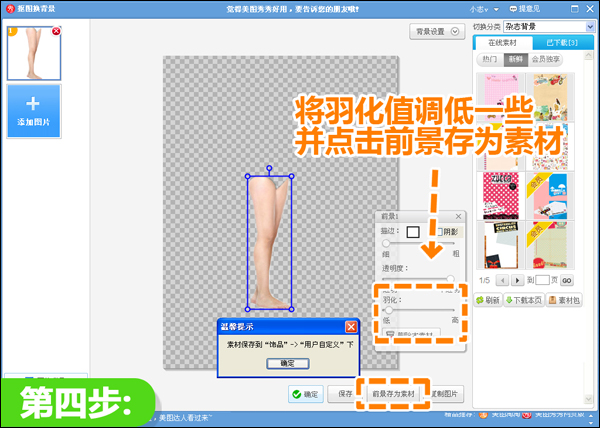Click the 描边 stroke color swatch
Viewport: 600px width, 428px height.
point(413,232)
